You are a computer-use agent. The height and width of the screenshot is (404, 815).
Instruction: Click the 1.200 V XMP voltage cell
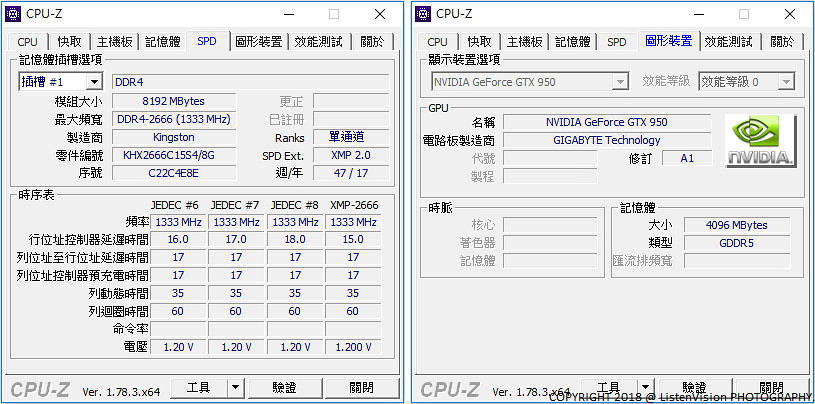[353, 347]
